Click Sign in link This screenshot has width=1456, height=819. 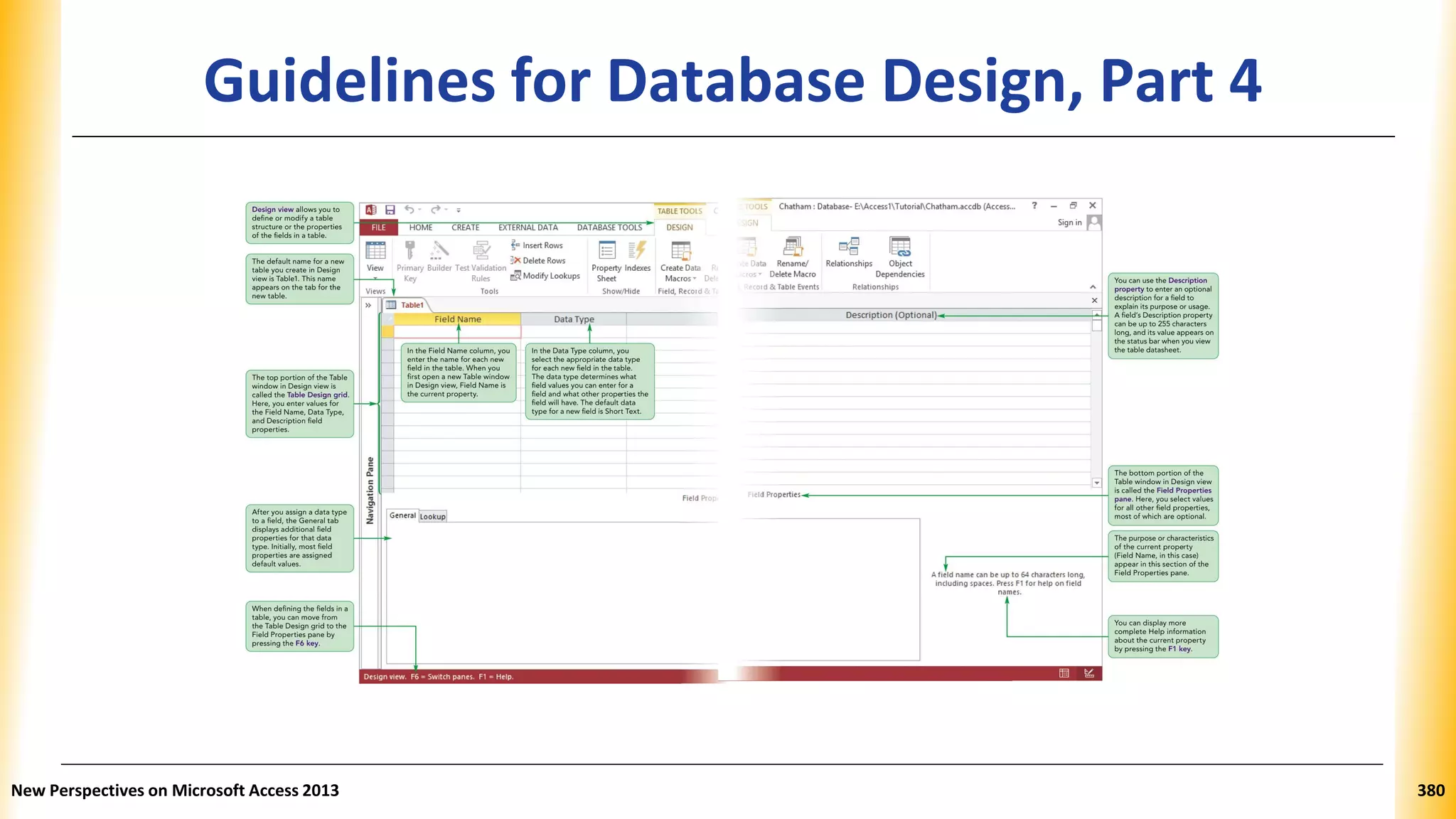[1069, 223]
